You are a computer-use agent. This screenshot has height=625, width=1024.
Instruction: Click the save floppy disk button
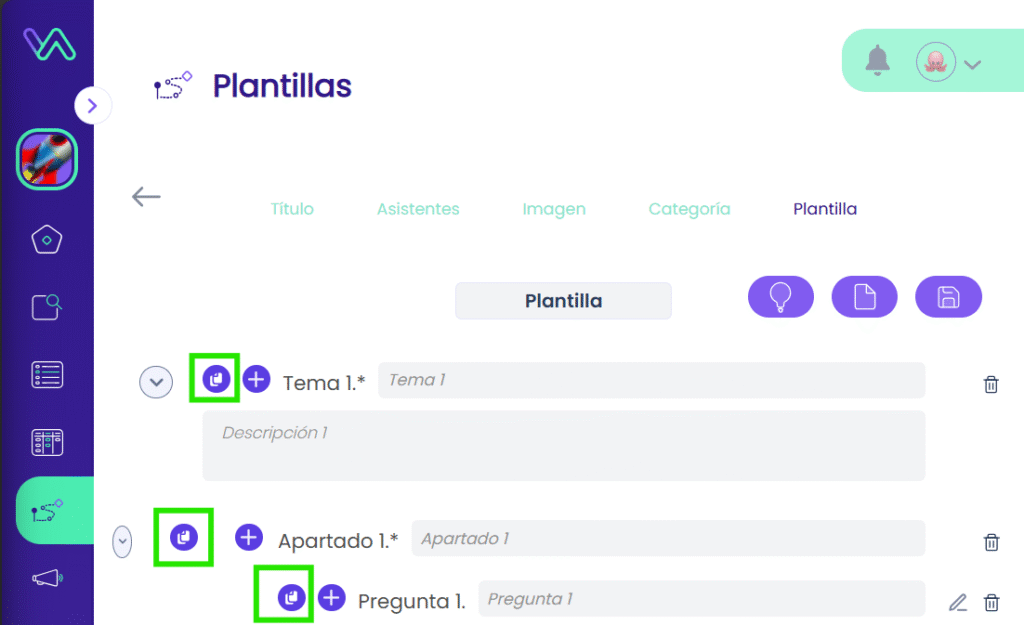coord(948,296)
